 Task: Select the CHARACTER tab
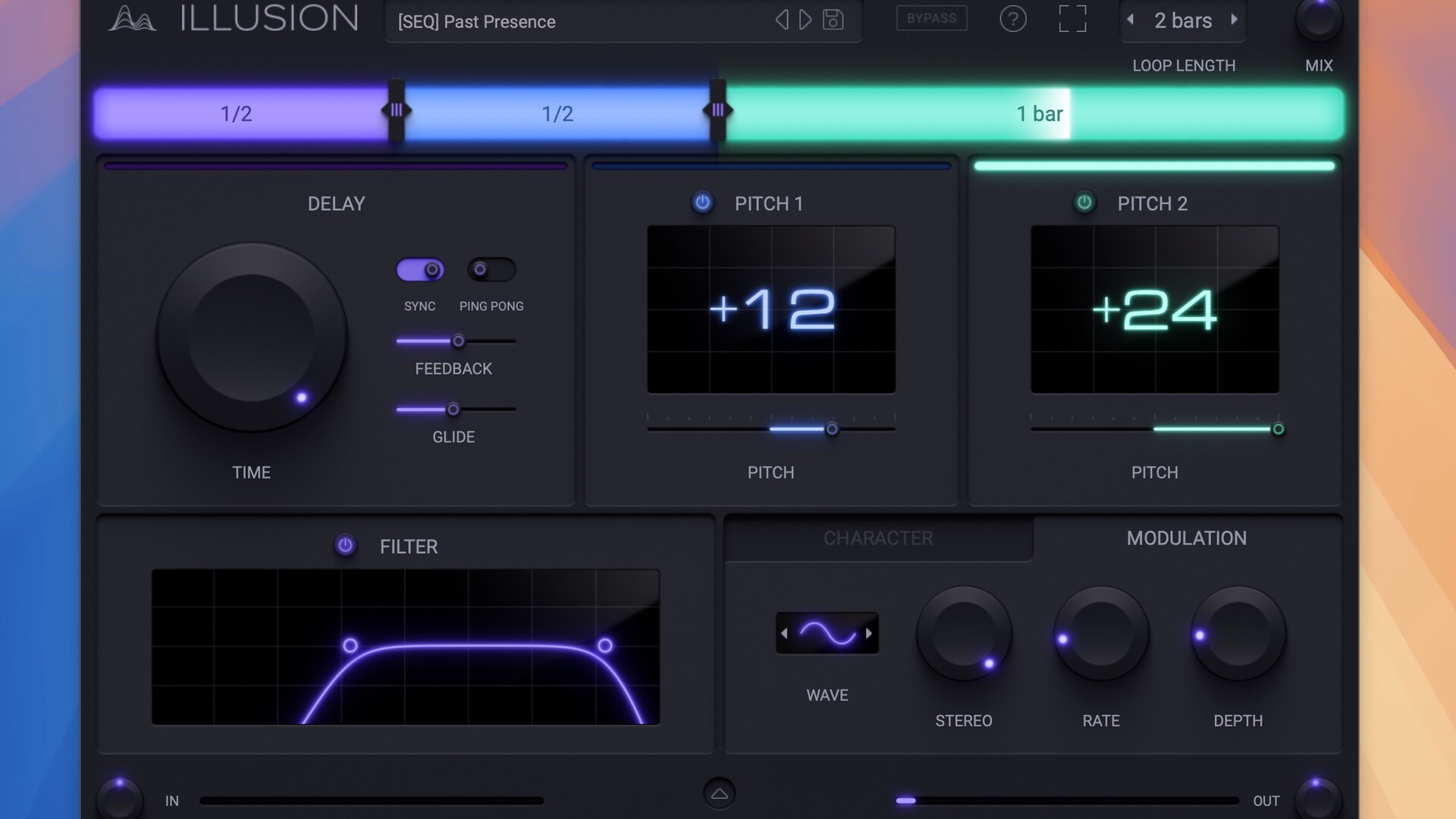pyautogui.click(x=877, y=538)
